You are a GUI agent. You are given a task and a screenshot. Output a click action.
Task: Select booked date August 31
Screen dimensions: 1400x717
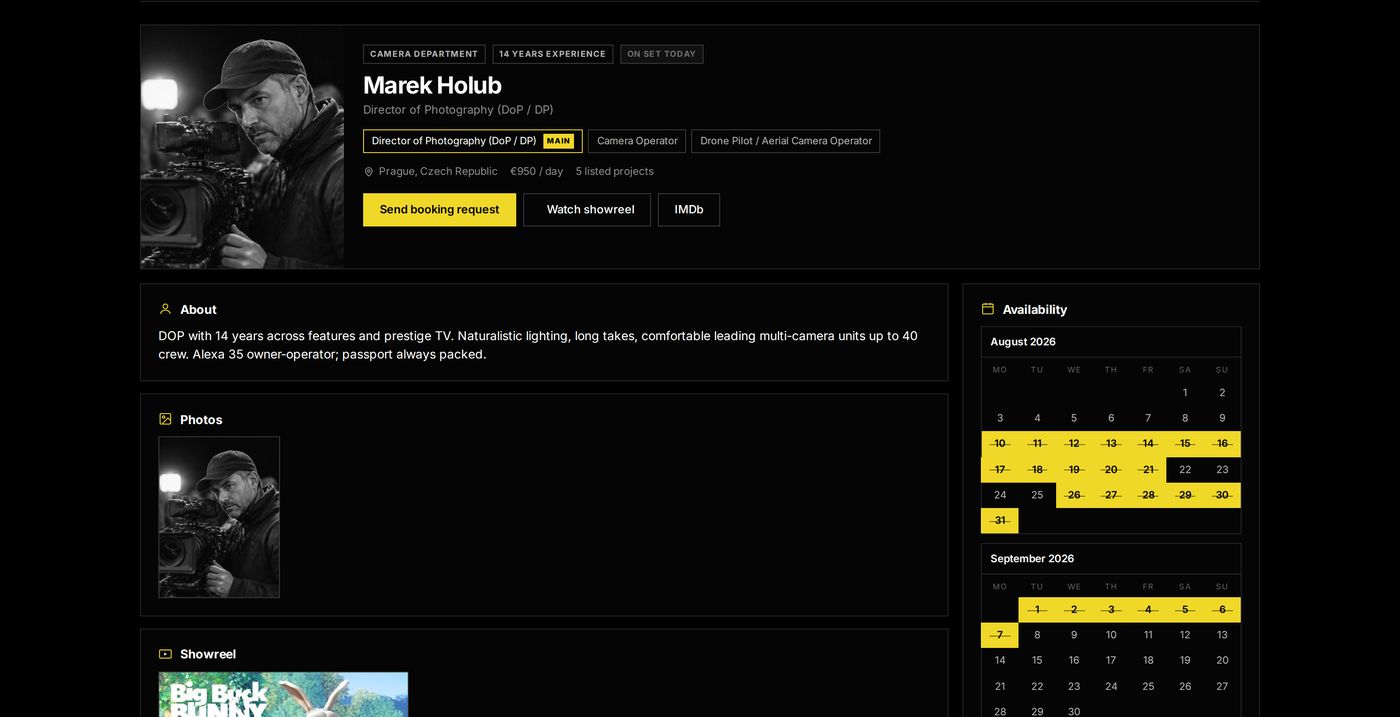1000,521
